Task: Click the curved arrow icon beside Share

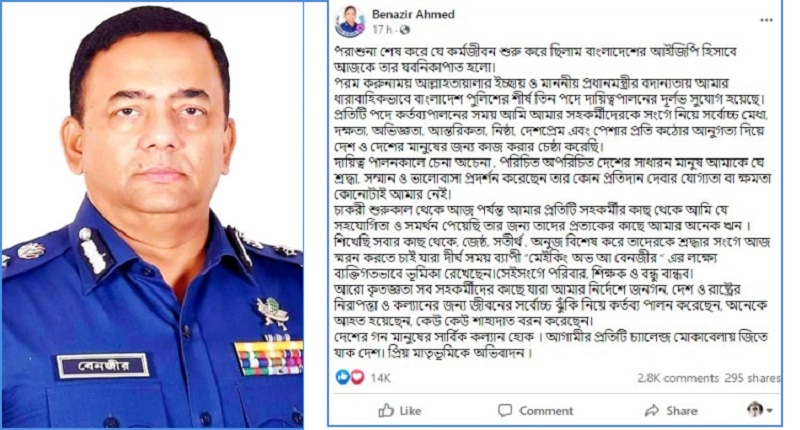Action: [652, 410]
